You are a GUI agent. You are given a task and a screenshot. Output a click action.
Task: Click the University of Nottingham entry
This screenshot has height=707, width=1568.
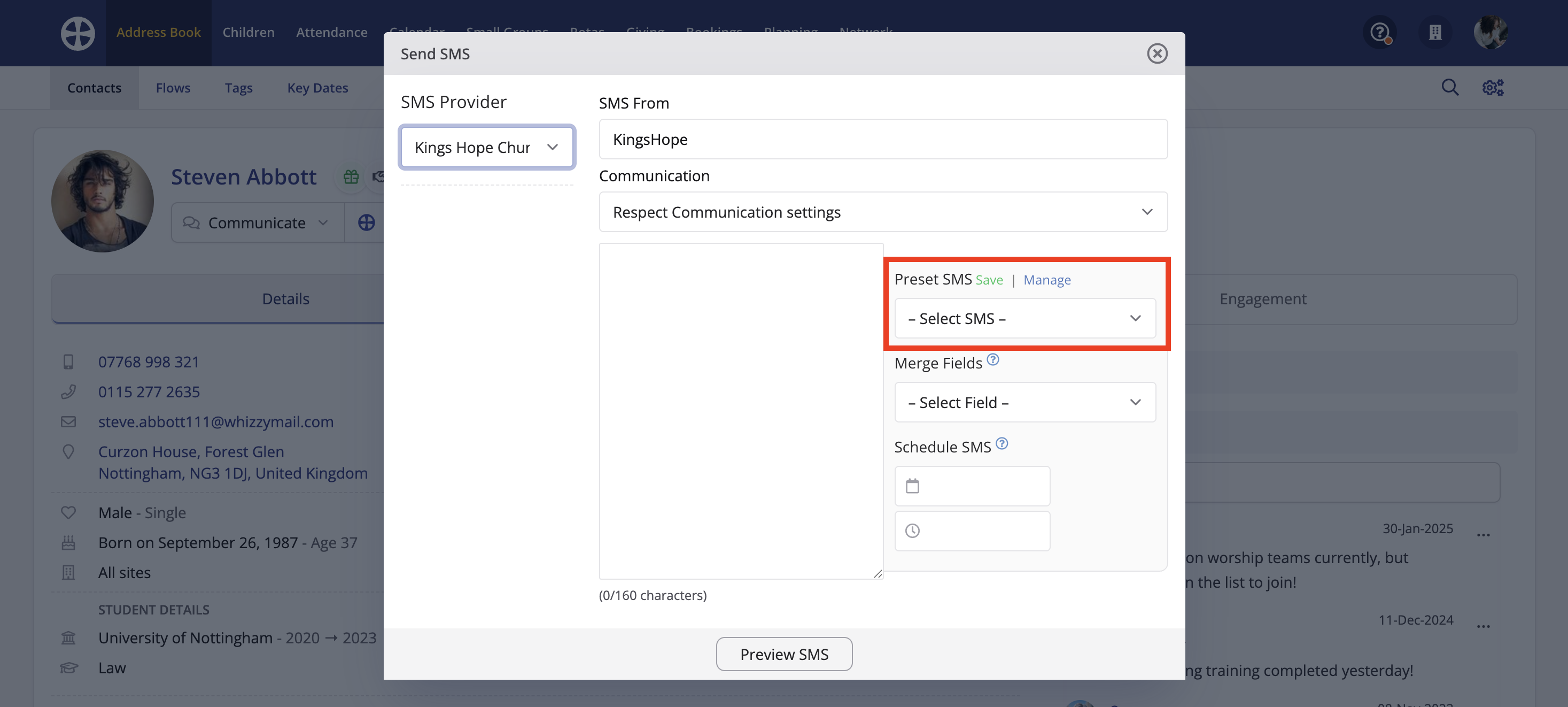pyautogui.click(x=237, y=637)
